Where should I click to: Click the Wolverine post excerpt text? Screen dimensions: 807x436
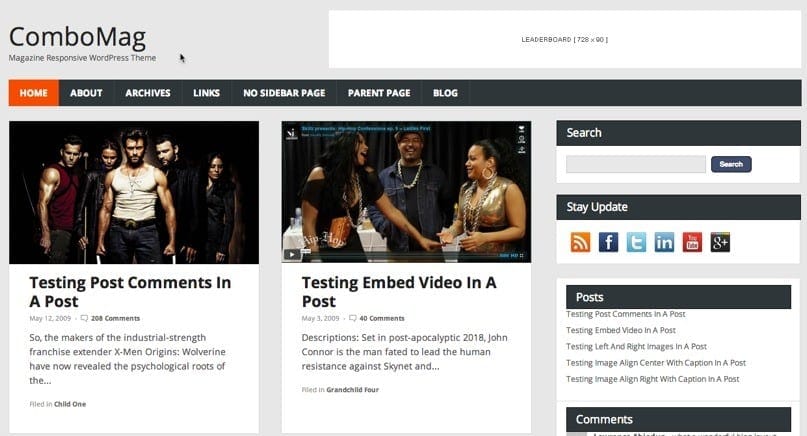coord(128,359)
